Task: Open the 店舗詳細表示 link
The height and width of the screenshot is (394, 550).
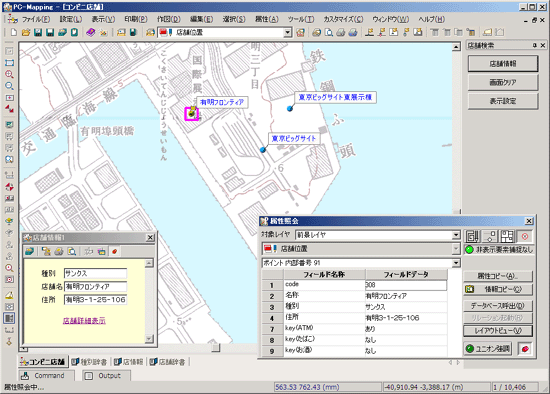Action: (84, 321)
